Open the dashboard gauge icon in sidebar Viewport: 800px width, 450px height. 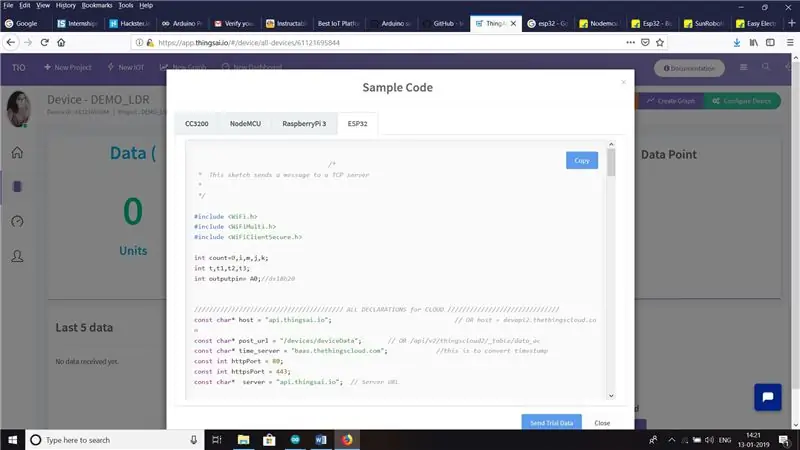point(17,221)
